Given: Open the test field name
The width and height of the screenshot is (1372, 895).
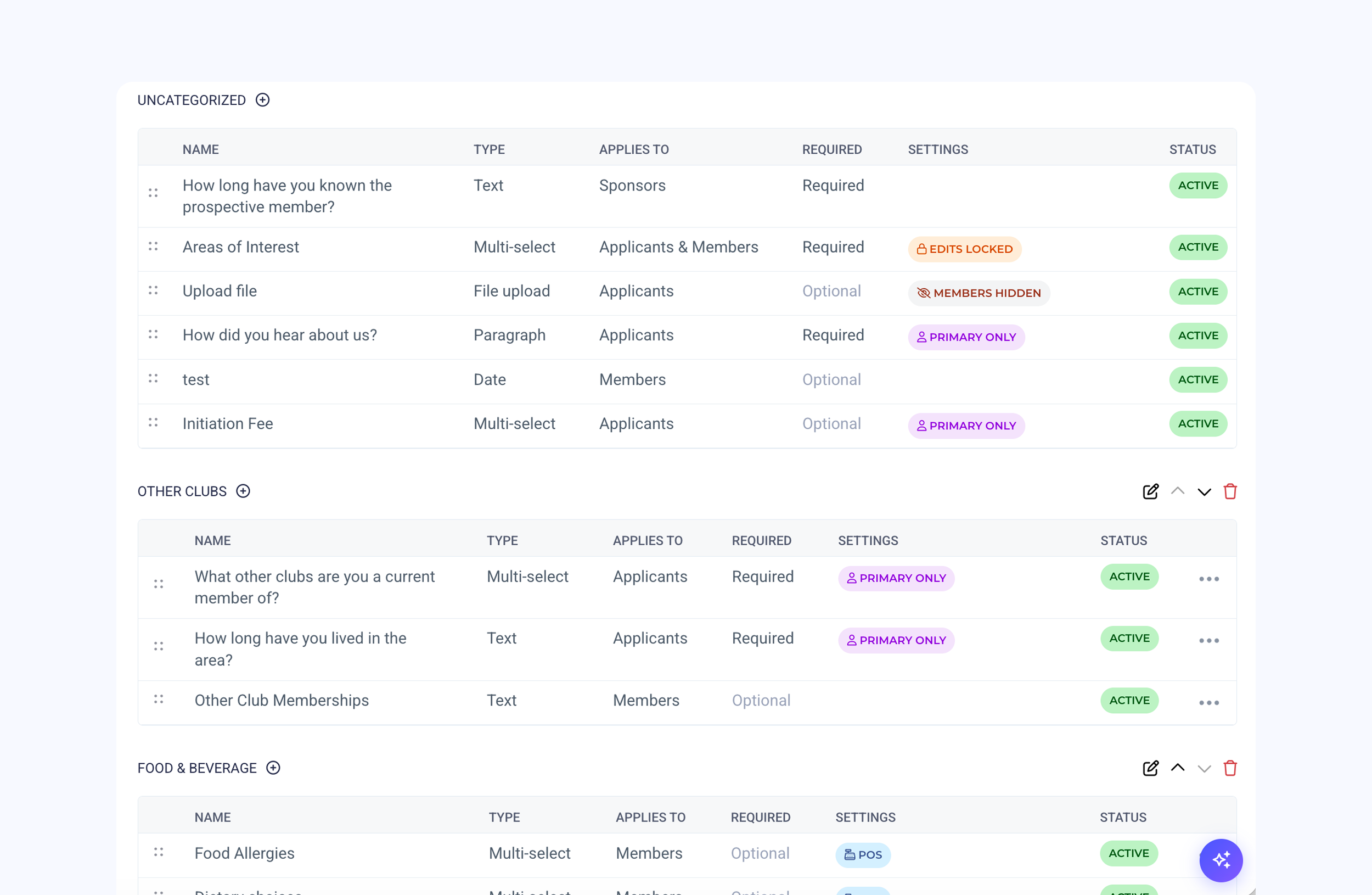Looking at the screenshot, I should pos(195,379).
